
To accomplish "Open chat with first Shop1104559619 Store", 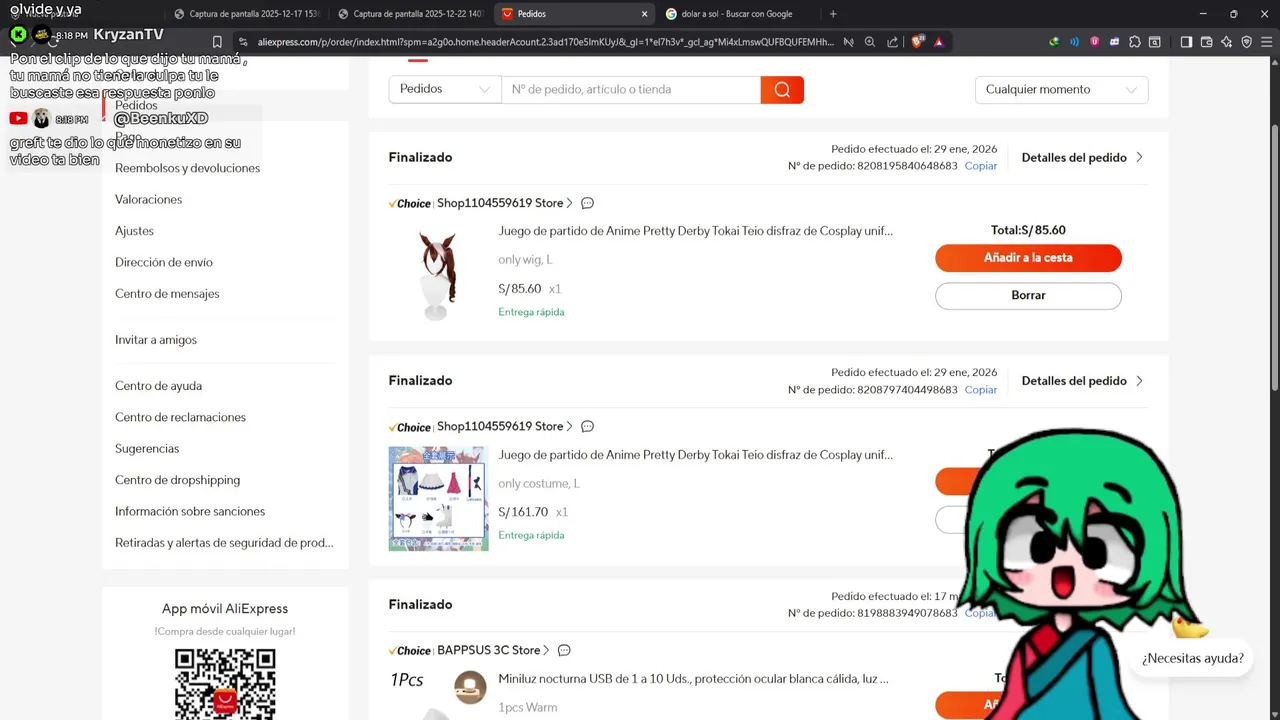I will coord(587,203).
